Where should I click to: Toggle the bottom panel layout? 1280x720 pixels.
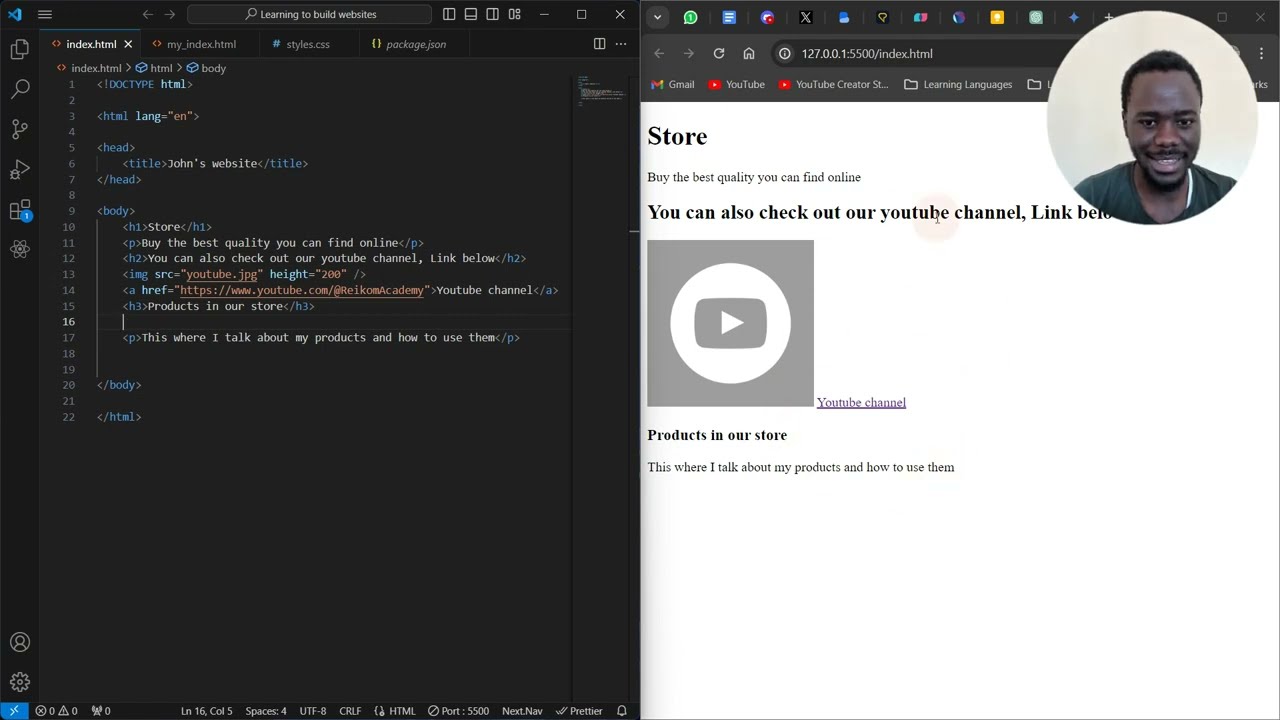tap(471, 14)
